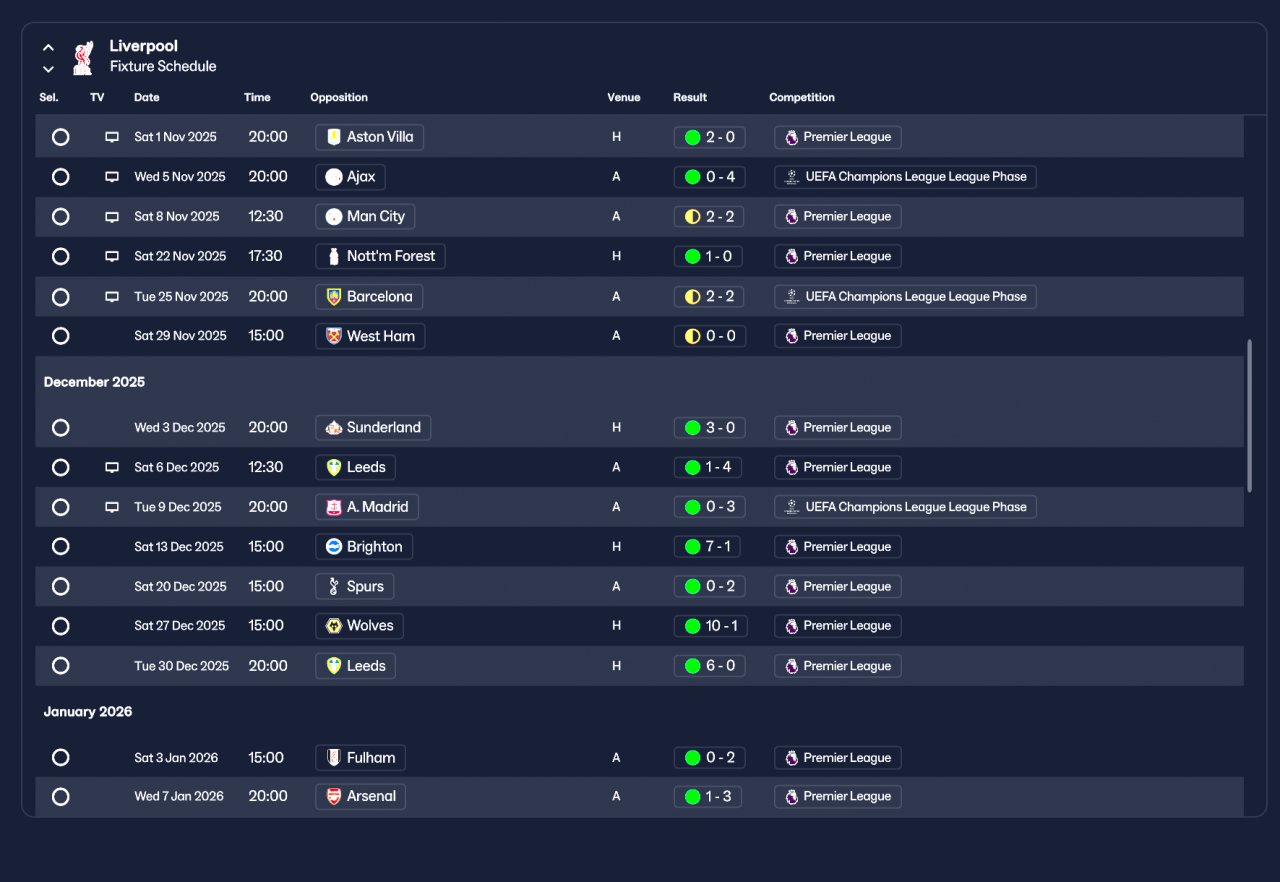1280x882 pixels.
Task: Click the down chevron beside Liverpool
Action: click(x=48, y=69)
